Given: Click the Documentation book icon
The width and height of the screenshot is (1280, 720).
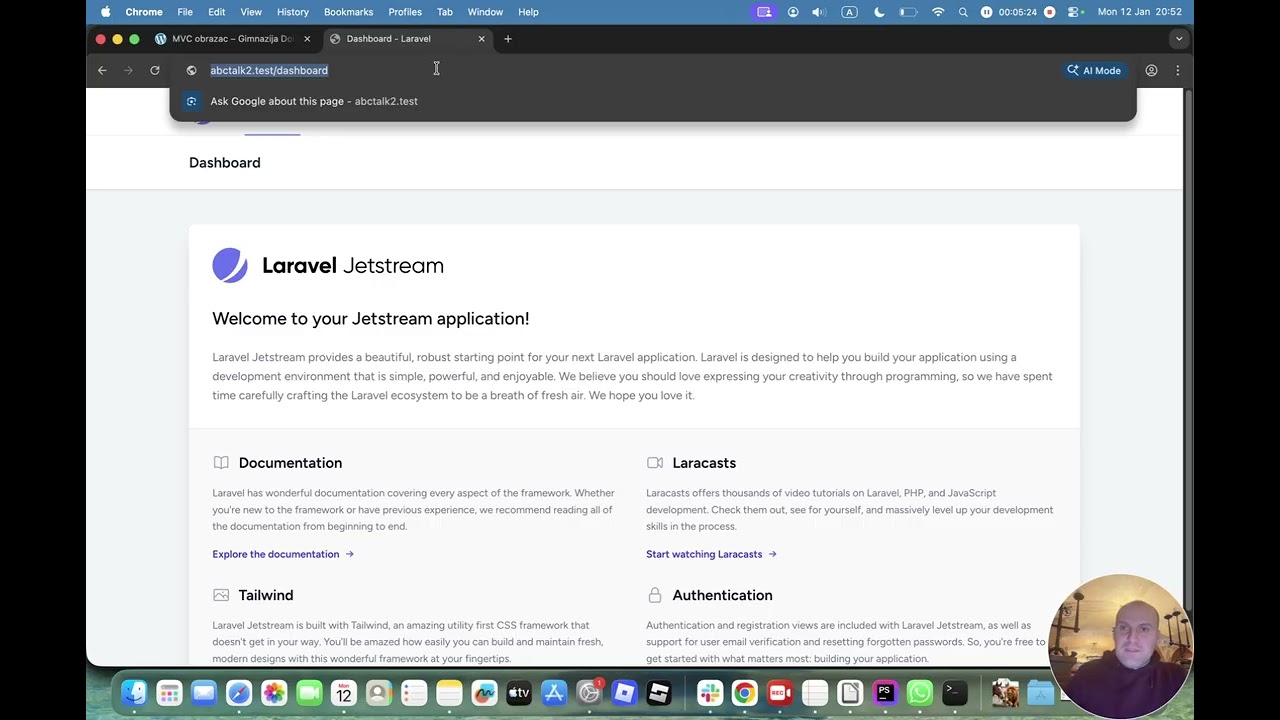Looking at the screenshot, I should pos(221,463).
